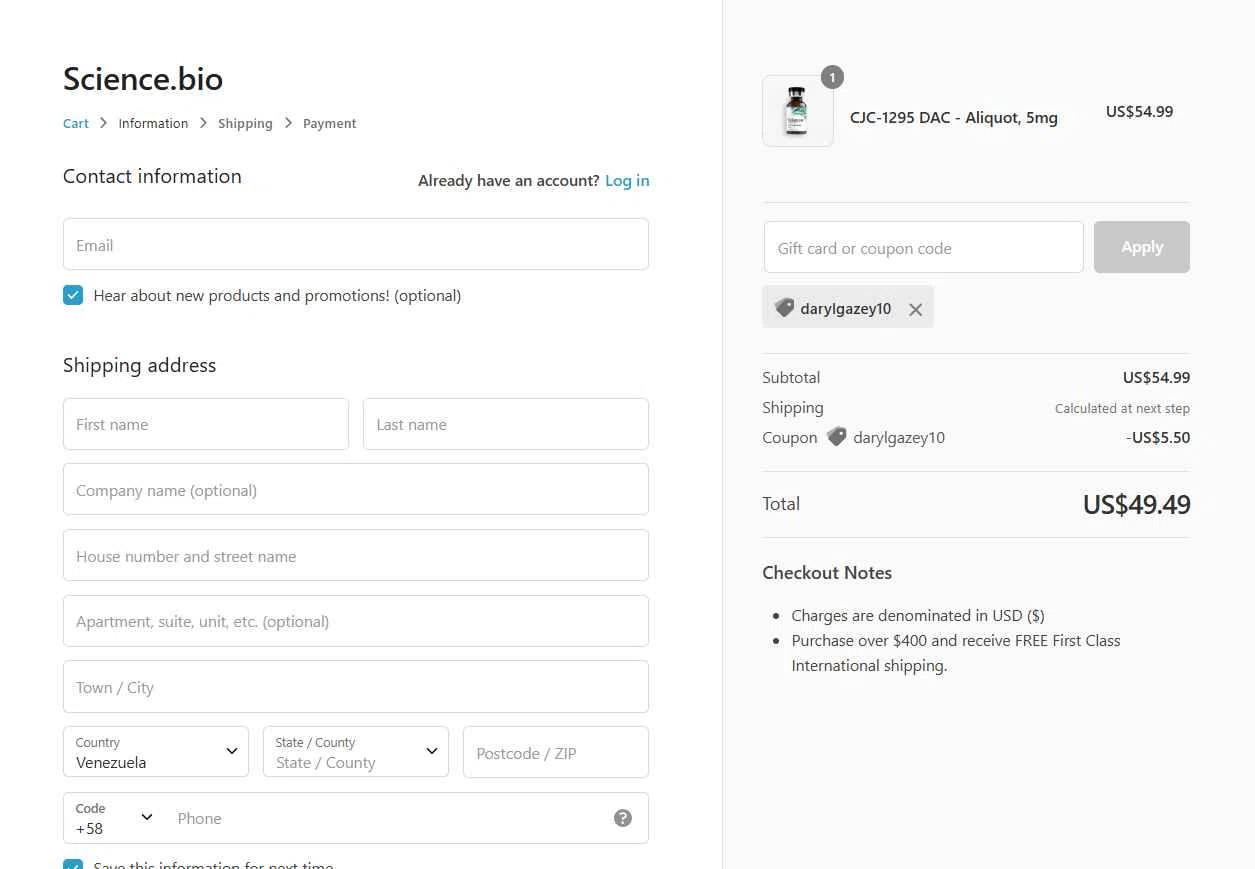Focus the Company name (optional) field
The width and height of the screenshot is (1255, 869).
tap(356, 489)
